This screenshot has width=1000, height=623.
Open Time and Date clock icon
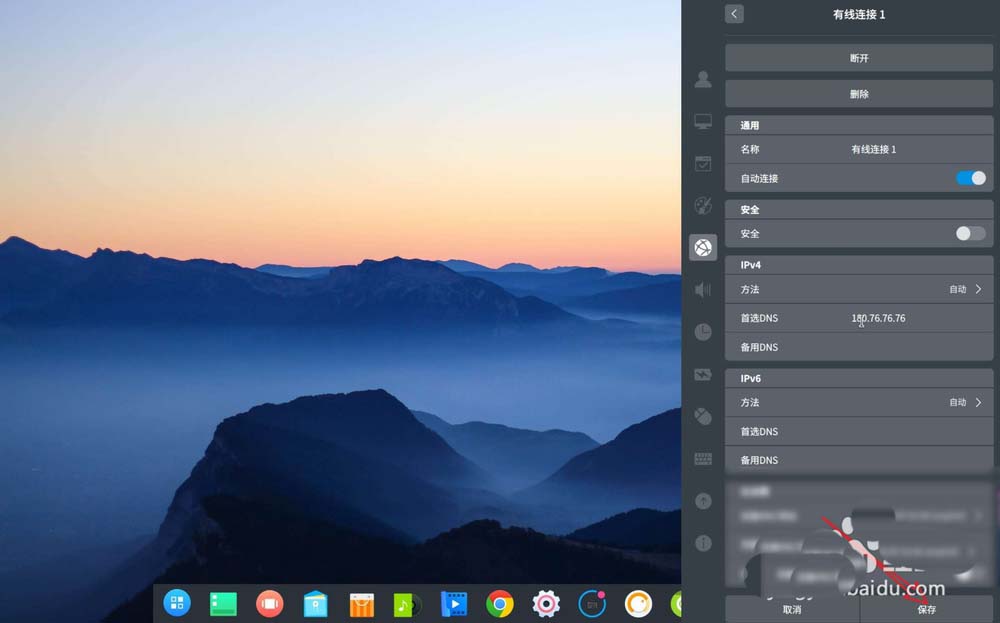703,331
